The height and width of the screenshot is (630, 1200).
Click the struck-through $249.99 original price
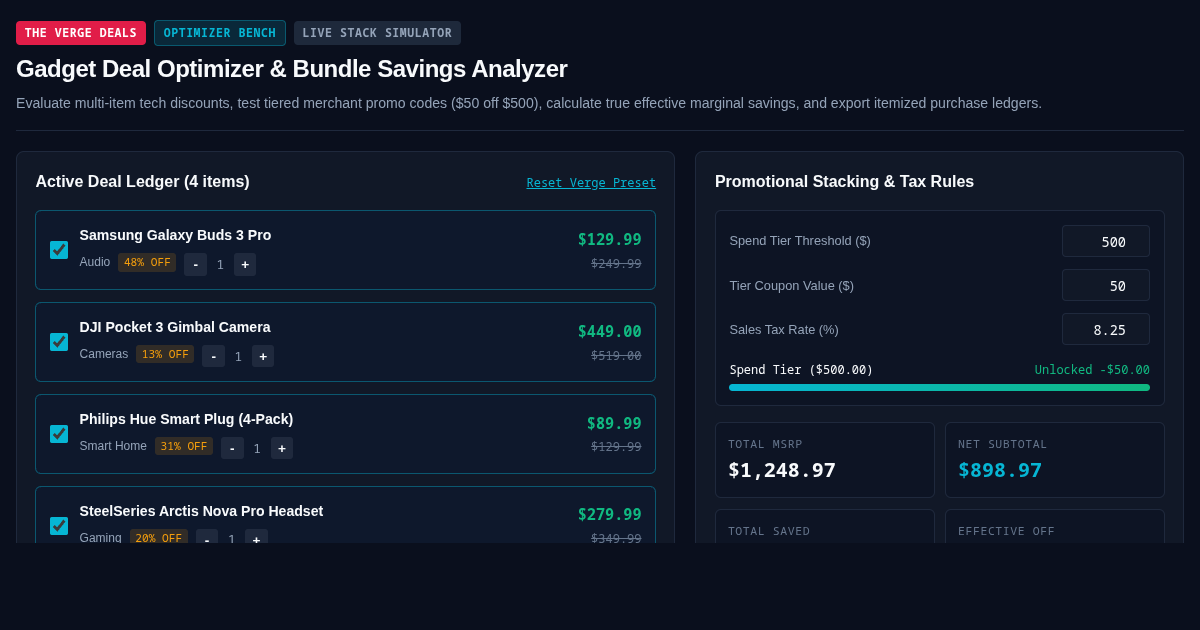(x=616, y=264)
